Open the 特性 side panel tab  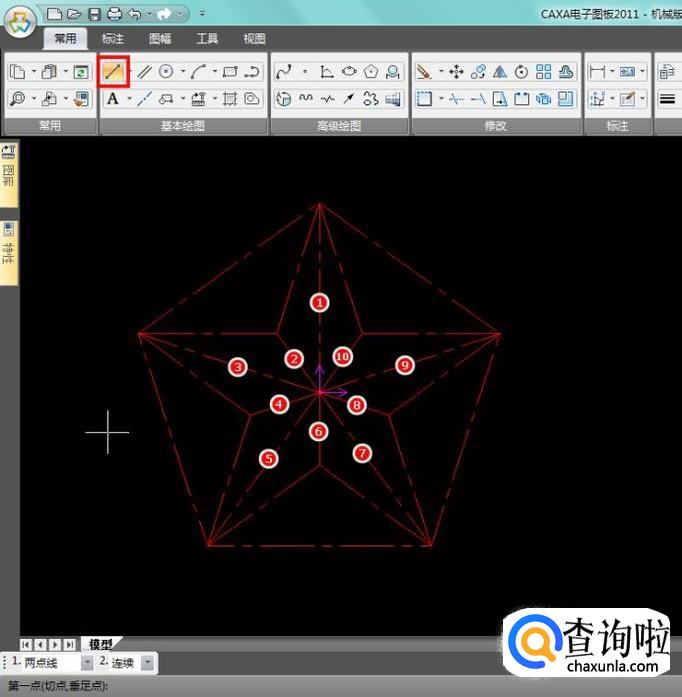coord(8,252)
